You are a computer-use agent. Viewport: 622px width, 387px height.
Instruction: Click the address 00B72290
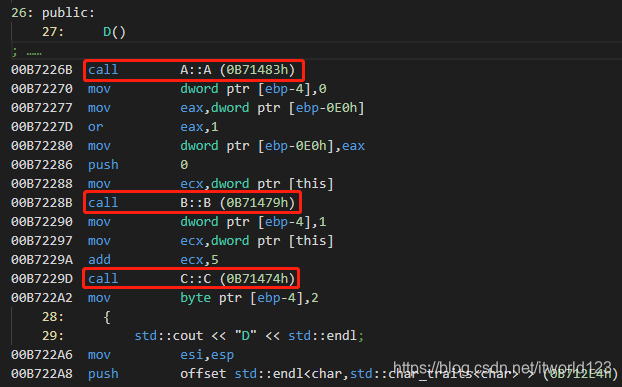(42, 222)
